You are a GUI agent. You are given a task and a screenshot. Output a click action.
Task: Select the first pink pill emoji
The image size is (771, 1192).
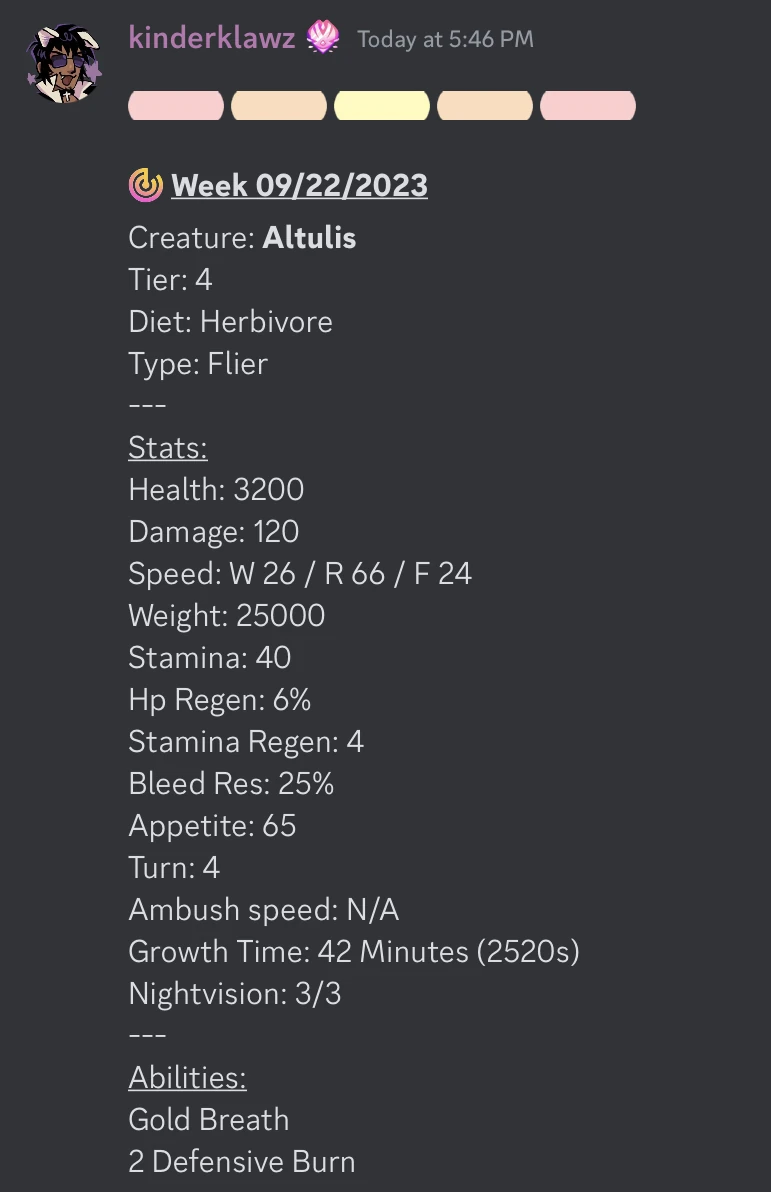(175, 105)
